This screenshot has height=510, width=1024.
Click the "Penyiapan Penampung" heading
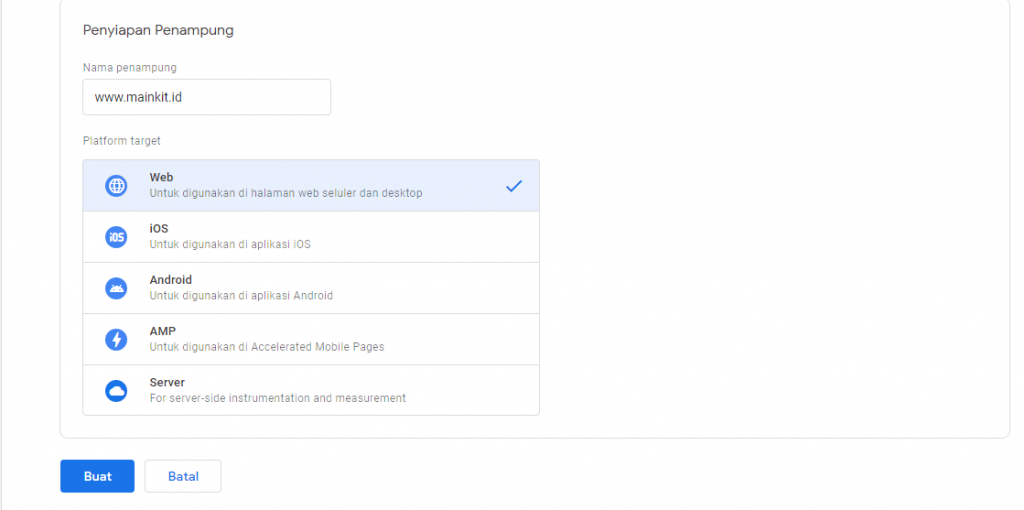tap(158, 30)
